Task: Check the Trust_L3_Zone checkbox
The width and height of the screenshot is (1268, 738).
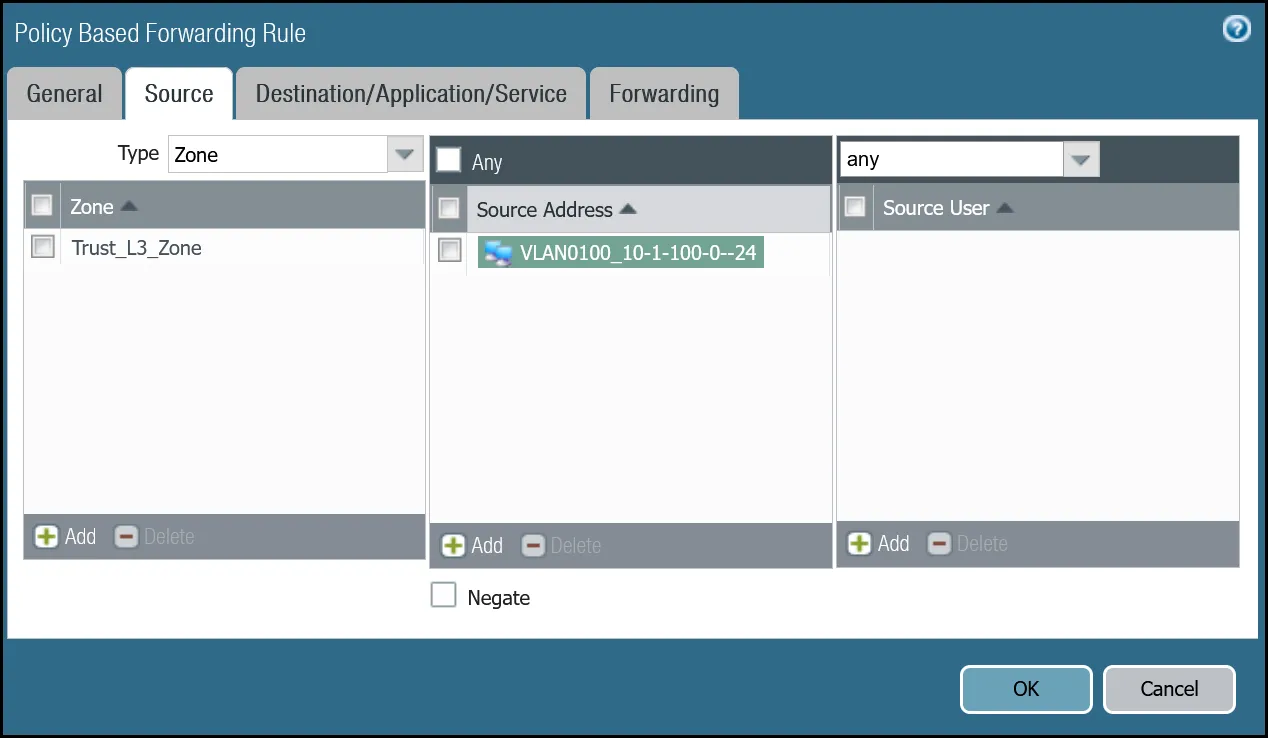Action: [41, 247]
